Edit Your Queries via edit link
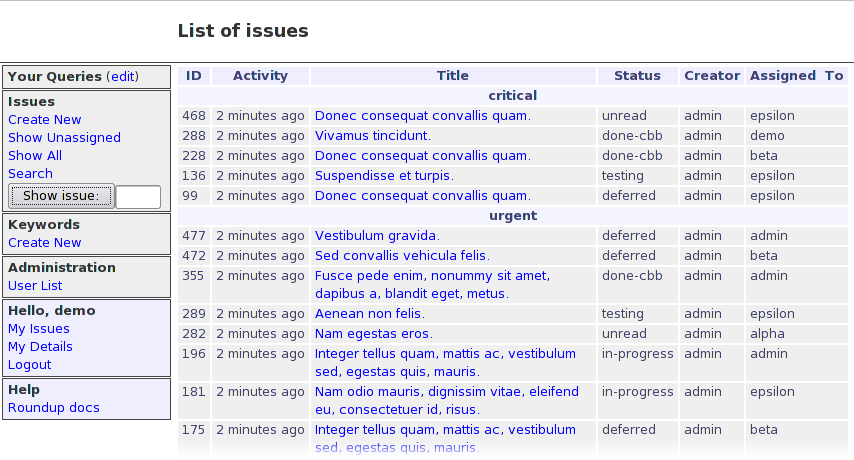 point(123,77)
